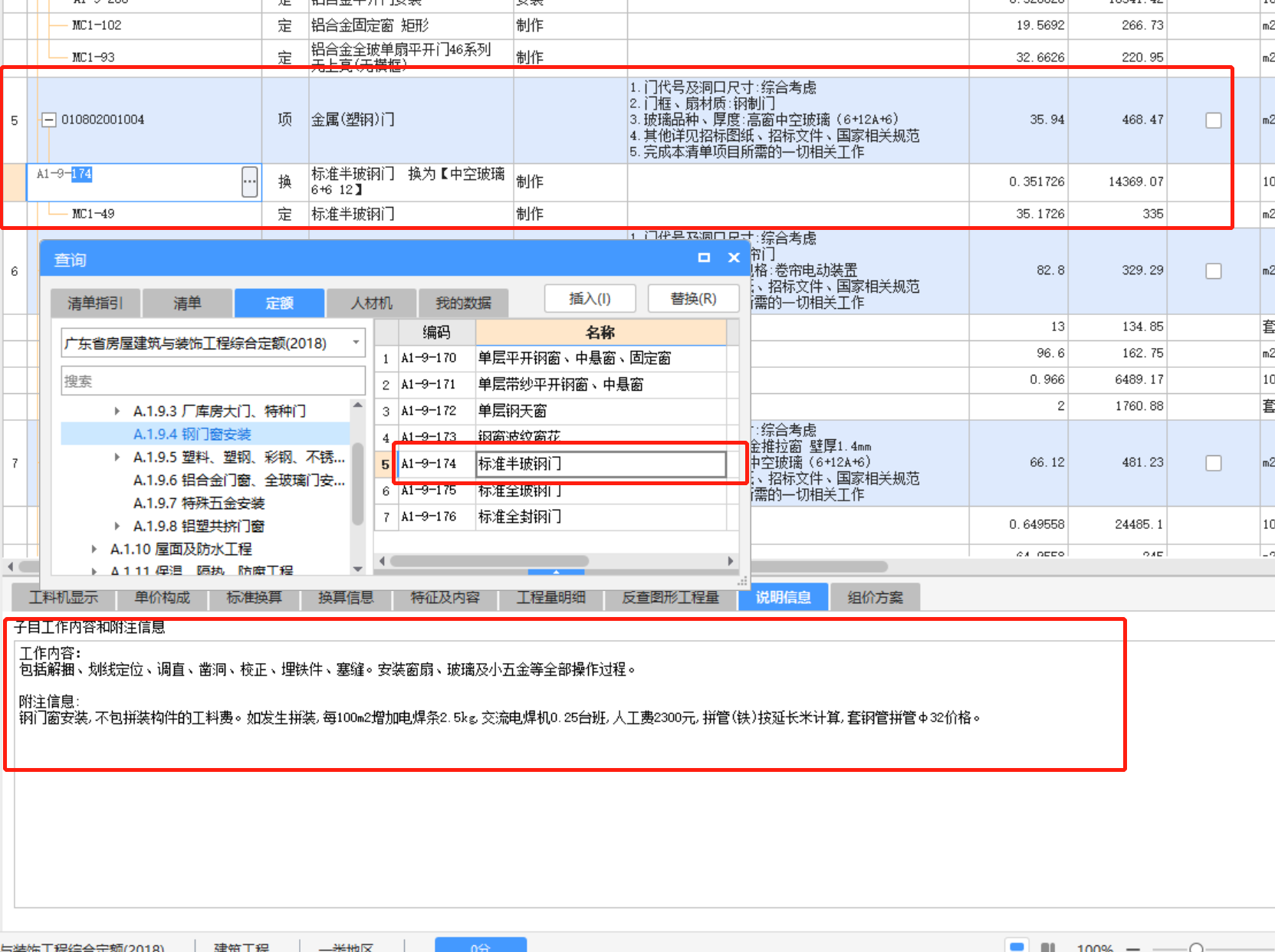Viewport: 1275px width, 952px height.
Task: Tick the checkbox in row 7
Action: coord(1213,463)
